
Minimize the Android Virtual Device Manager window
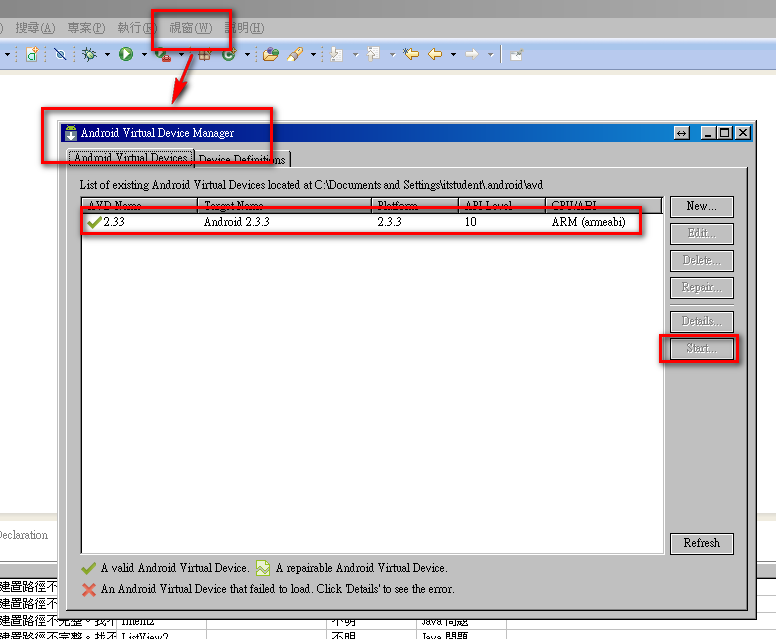[x=708, y=133]
